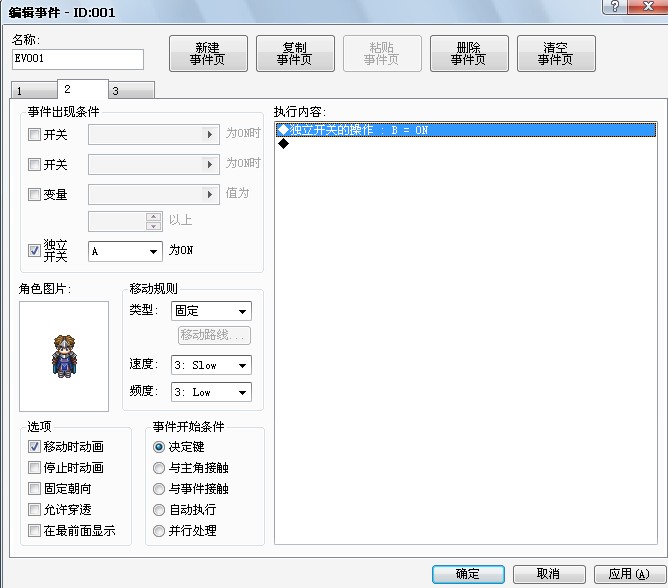
Task: Open the second 开关 selector arrow
Action: [x=210, y=164]
